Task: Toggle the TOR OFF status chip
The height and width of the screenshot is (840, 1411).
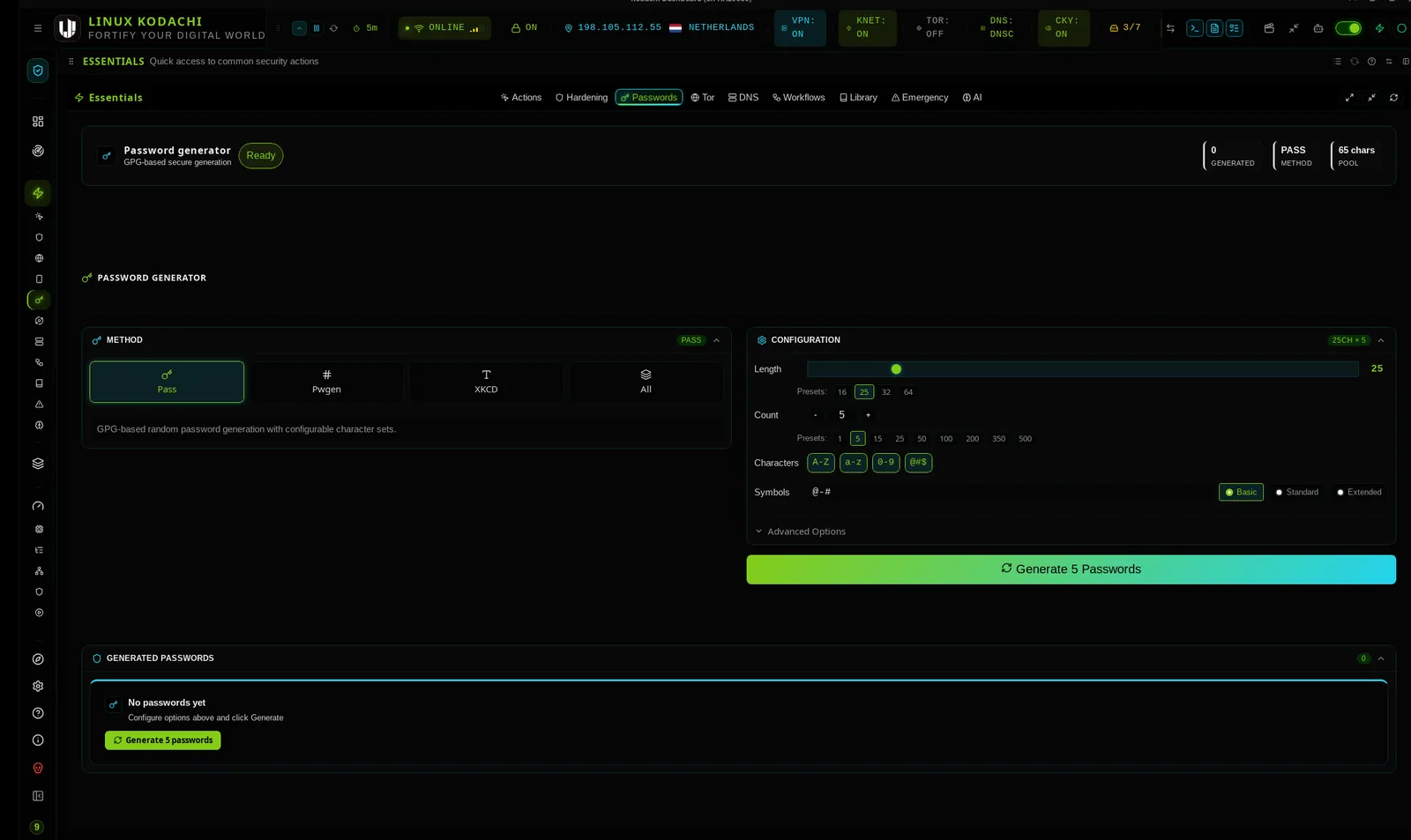Action: [933, 28]
